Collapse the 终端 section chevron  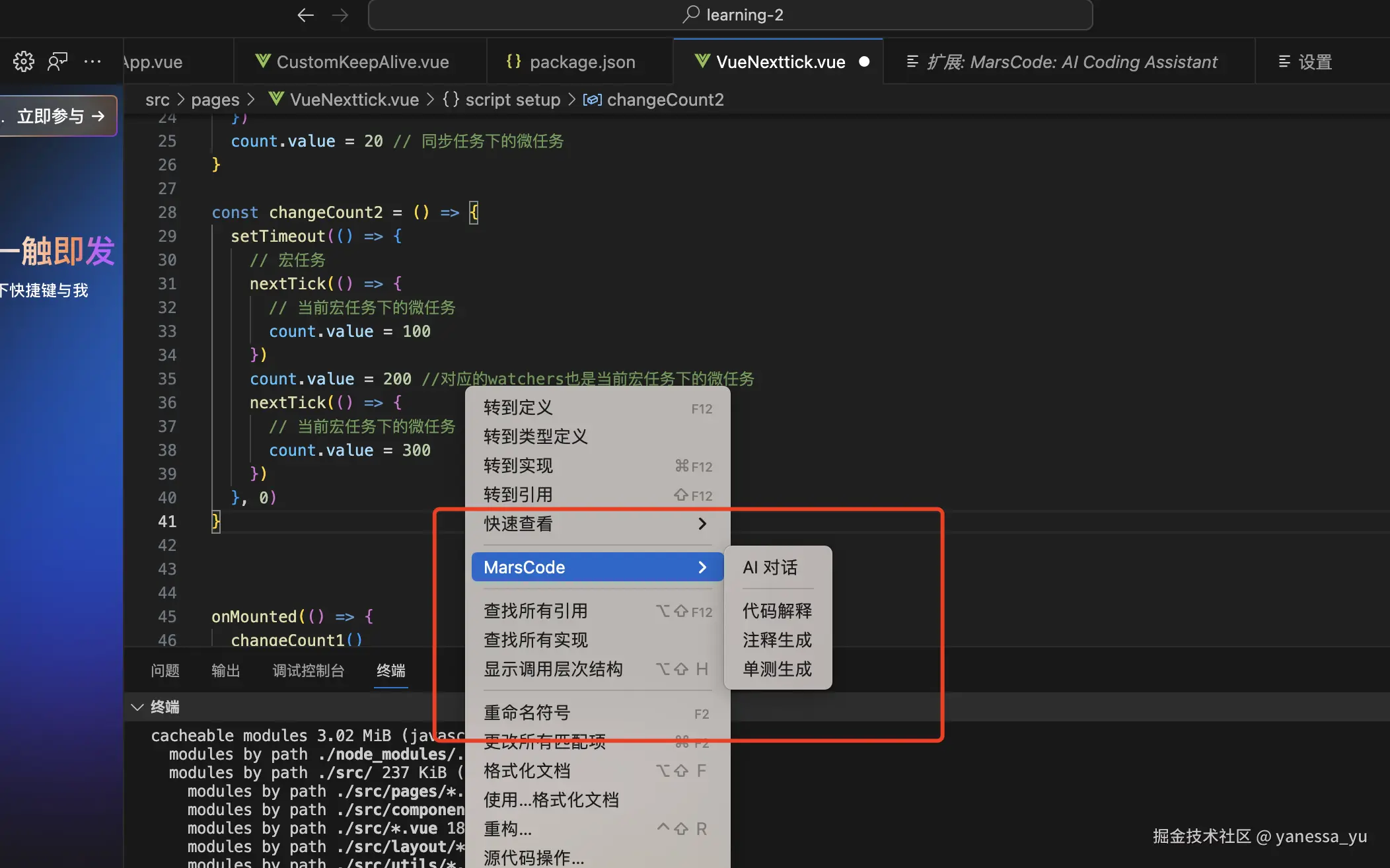(137, 707)
